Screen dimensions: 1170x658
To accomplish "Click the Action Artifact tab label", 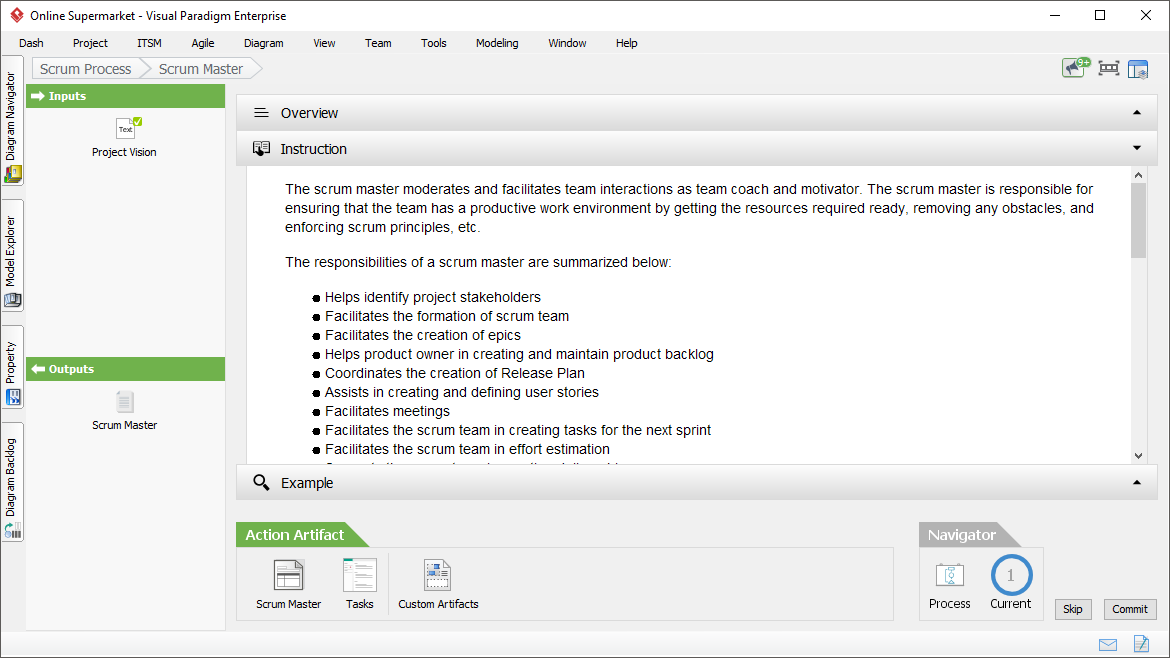I will coord(295,535).
